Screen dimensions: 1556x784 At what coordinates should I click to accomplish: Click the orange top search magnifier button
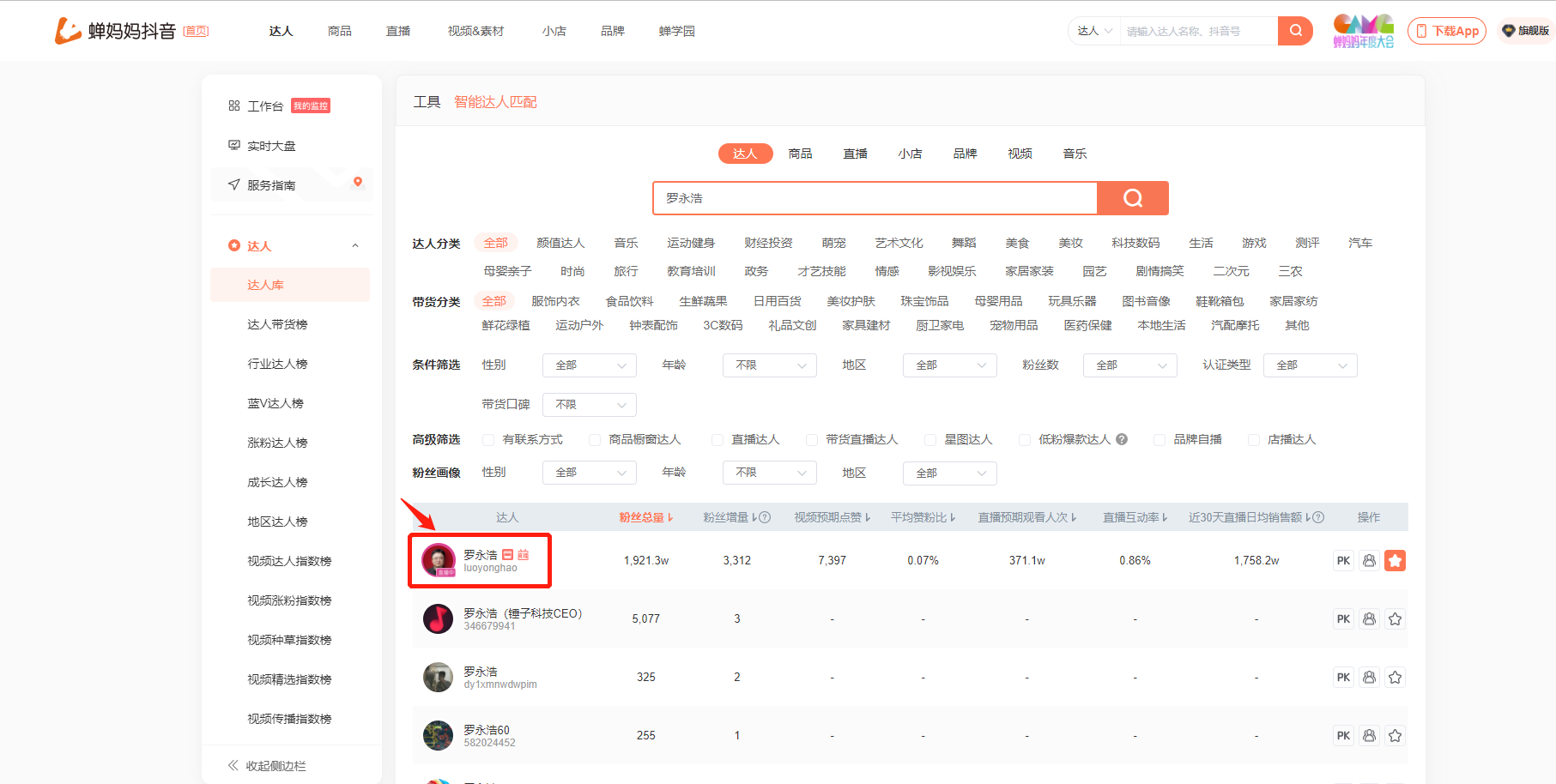[1295, 31]
